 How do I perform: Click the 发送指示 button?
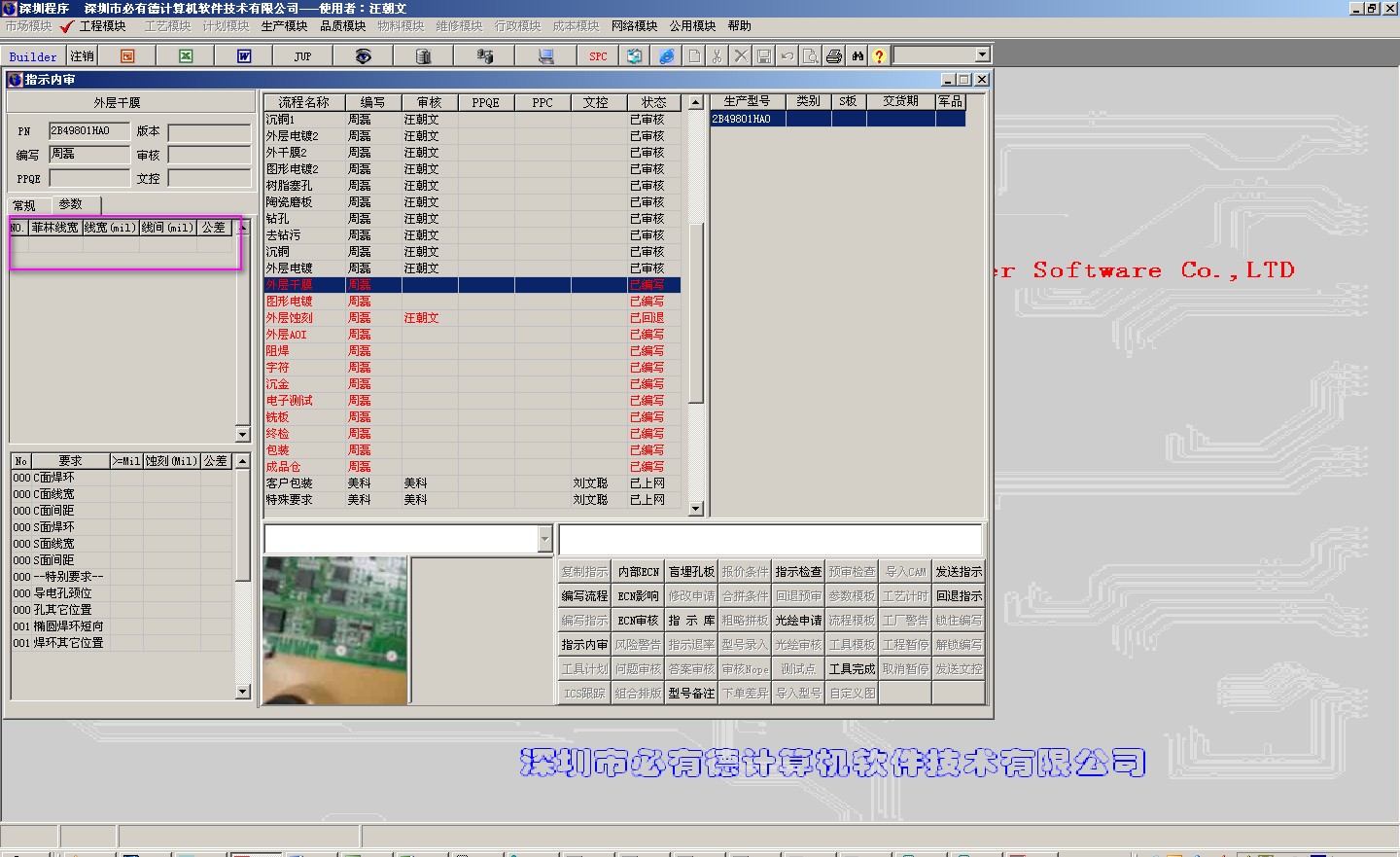coord(959,572)
